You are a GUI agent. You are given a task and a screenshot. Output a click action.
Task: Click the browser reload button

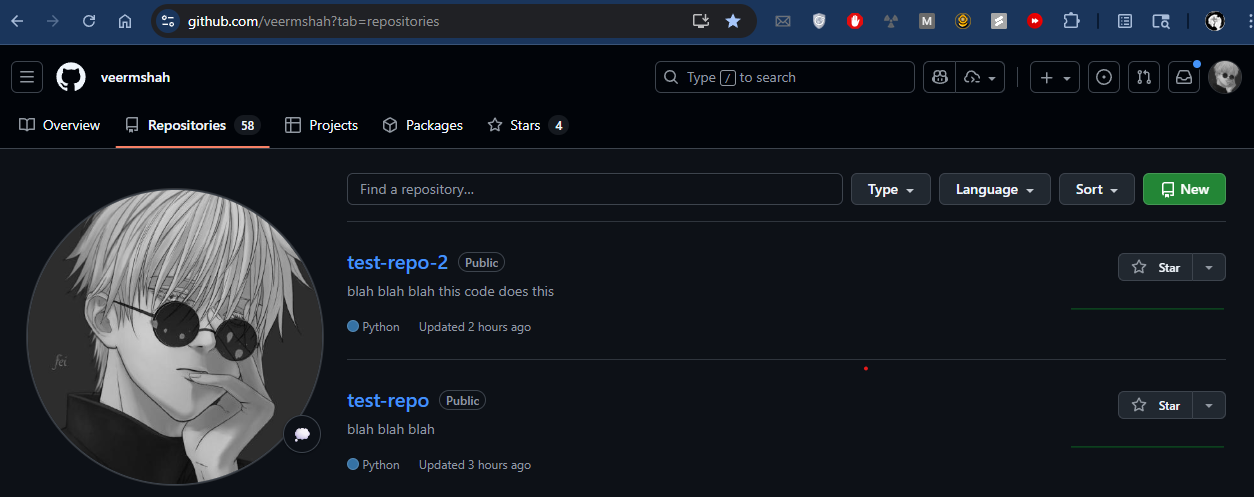coord(89,20)
